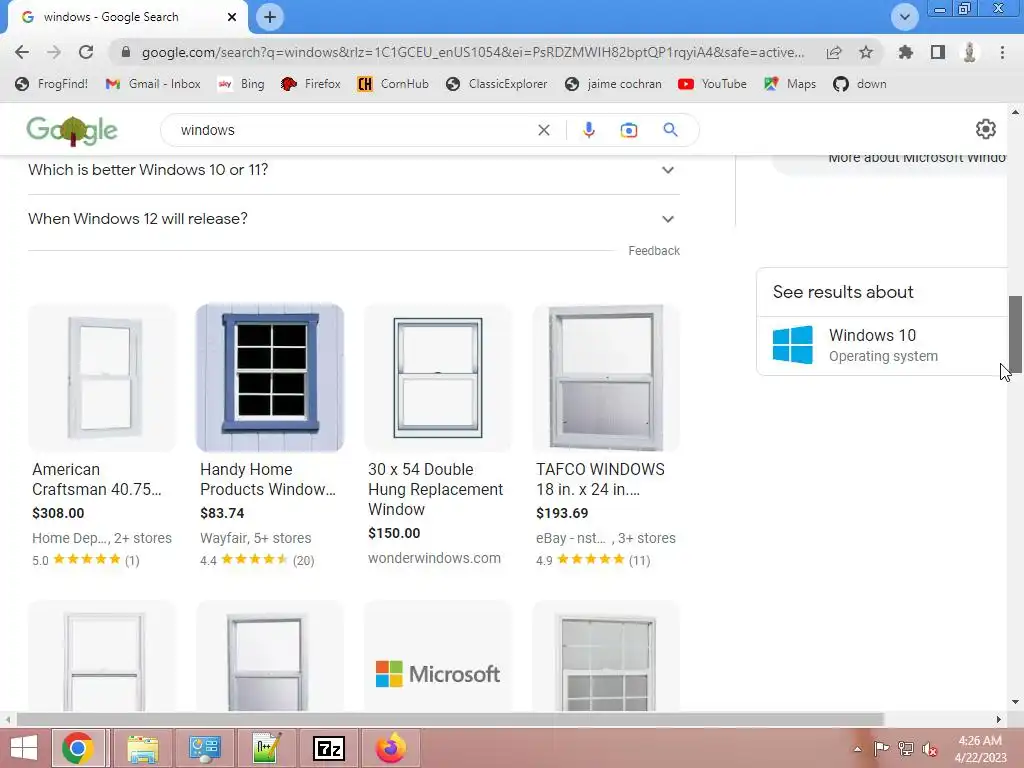Click the page scroll down arrow
This screenshot has width=1024, height=768.
tap(1015, 703)
